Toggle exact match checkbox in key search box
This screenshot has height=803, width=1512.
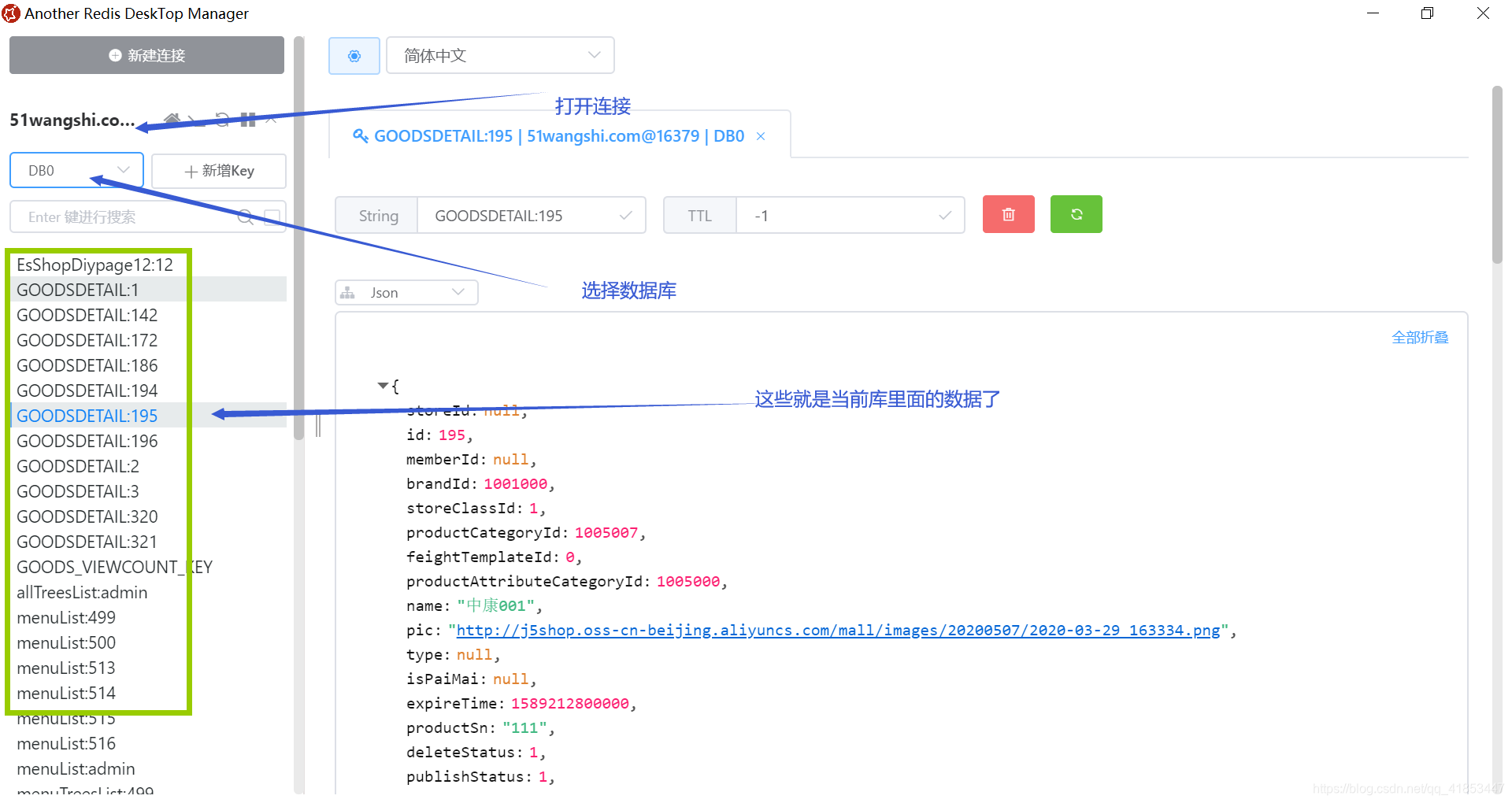point(272,217)
